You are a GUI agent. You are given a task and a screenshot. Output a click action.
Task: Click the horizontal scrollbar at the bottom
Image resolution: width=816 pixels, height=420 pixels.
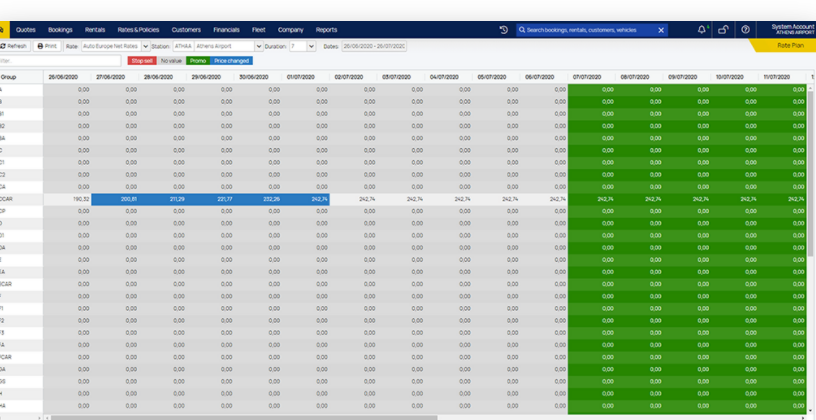244,417
